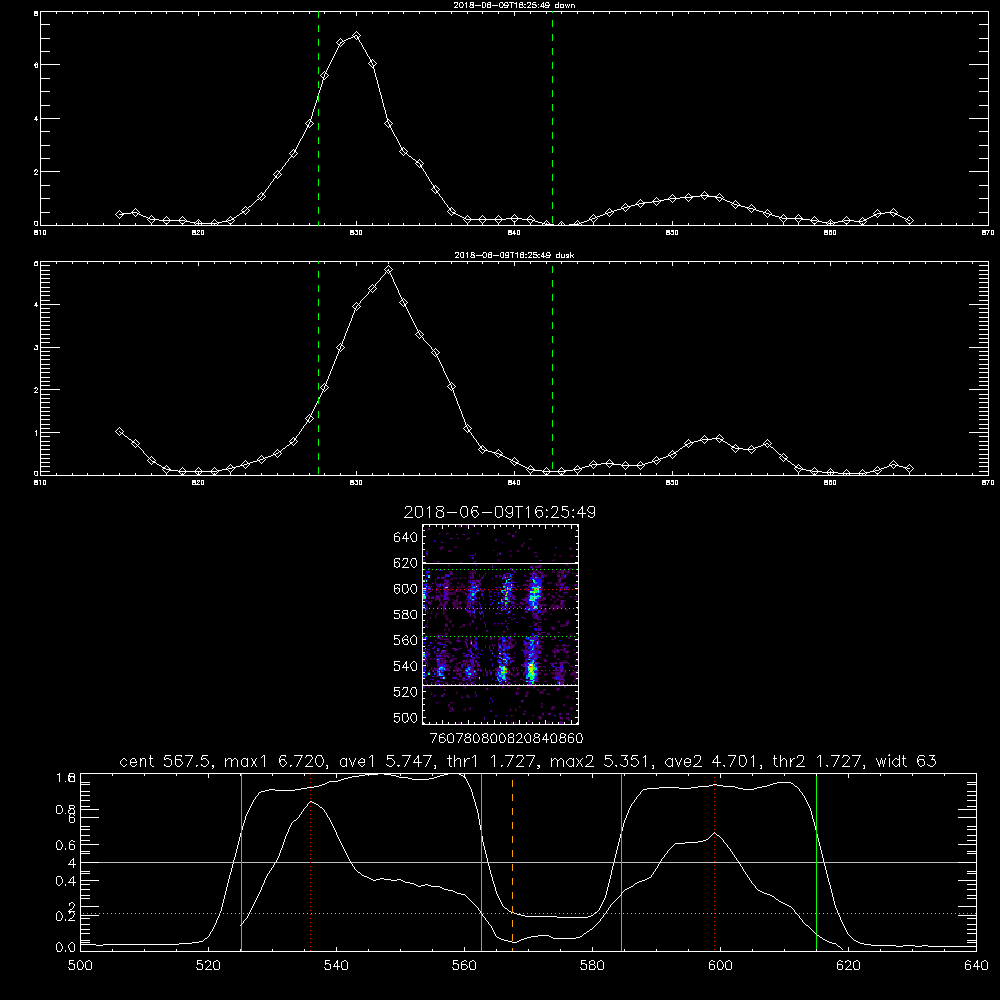Click the secondary peak diamond near 852 in dawn plot
Viewport: 1000px width, 1000px height.
[704, 195]
